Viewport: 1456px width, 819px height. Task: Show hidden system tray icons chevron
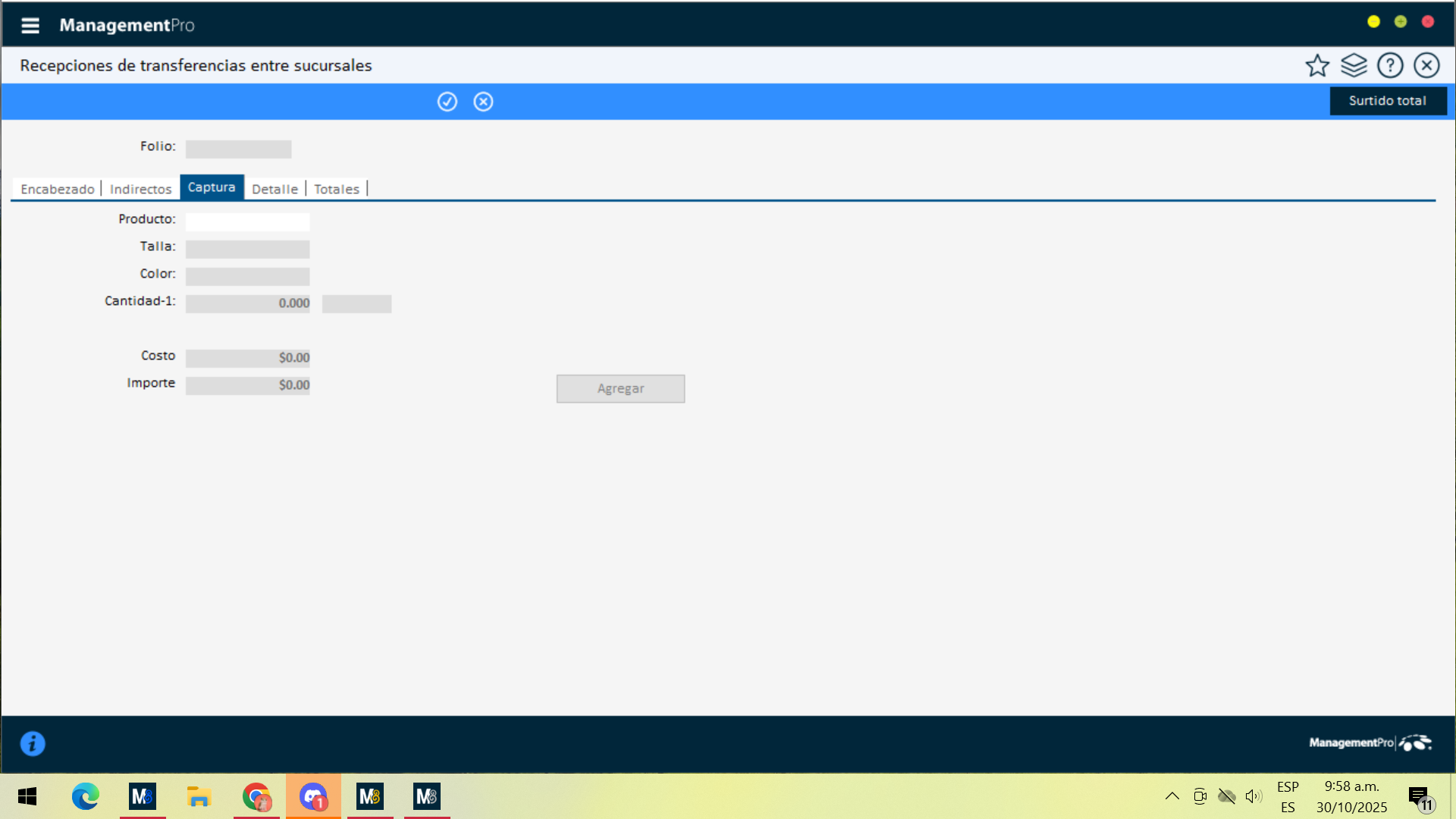point(1172,796)
